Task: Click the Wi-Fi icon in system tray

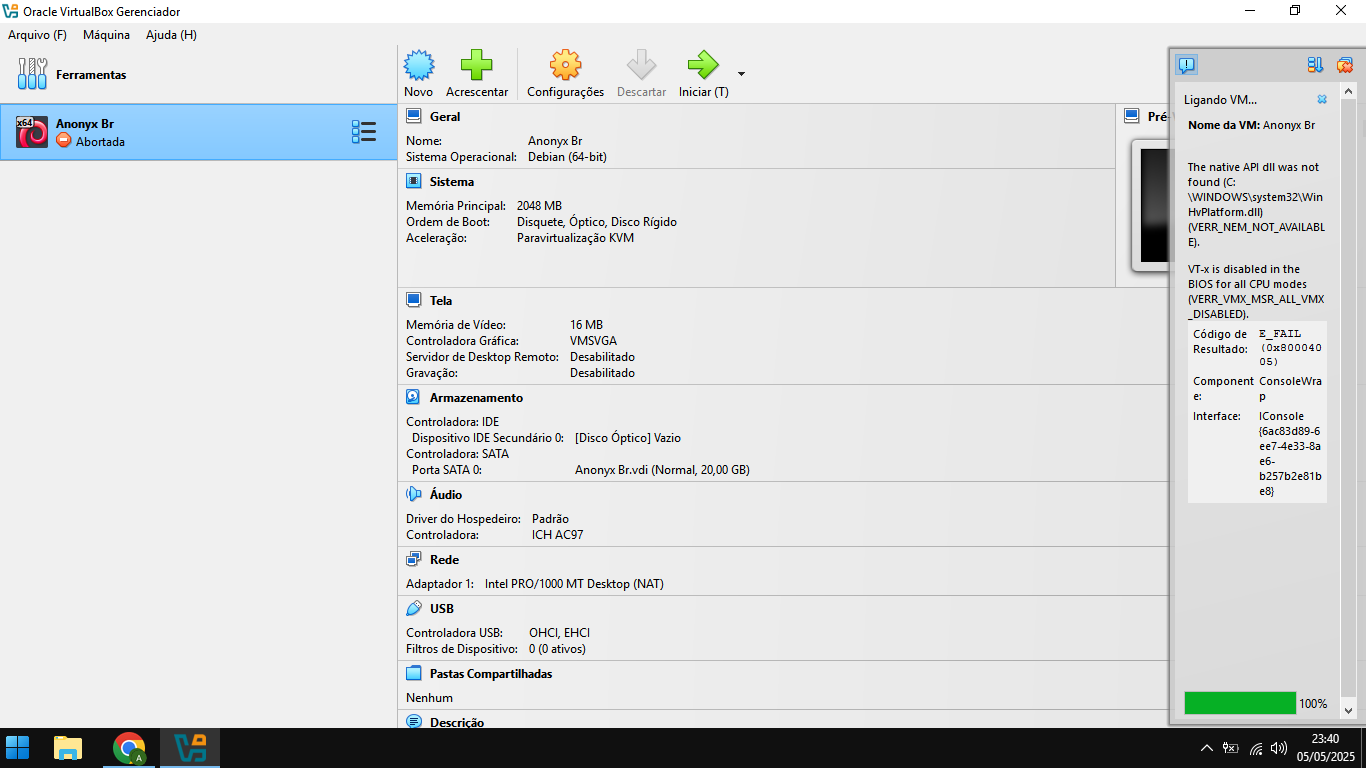Action: click(1255, 748)
